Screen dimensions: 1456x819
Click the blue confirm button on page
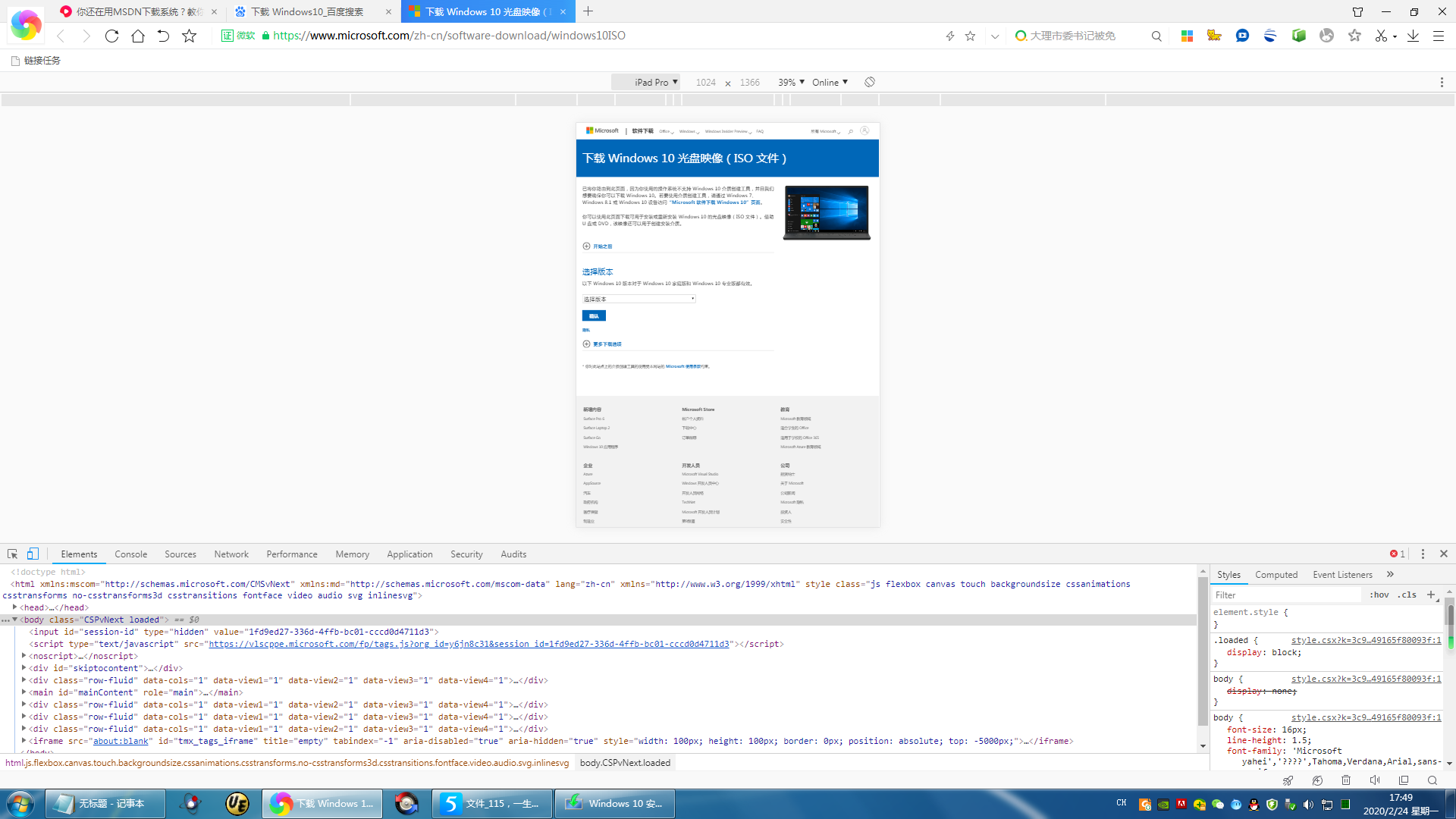click(x=594, y=315)
